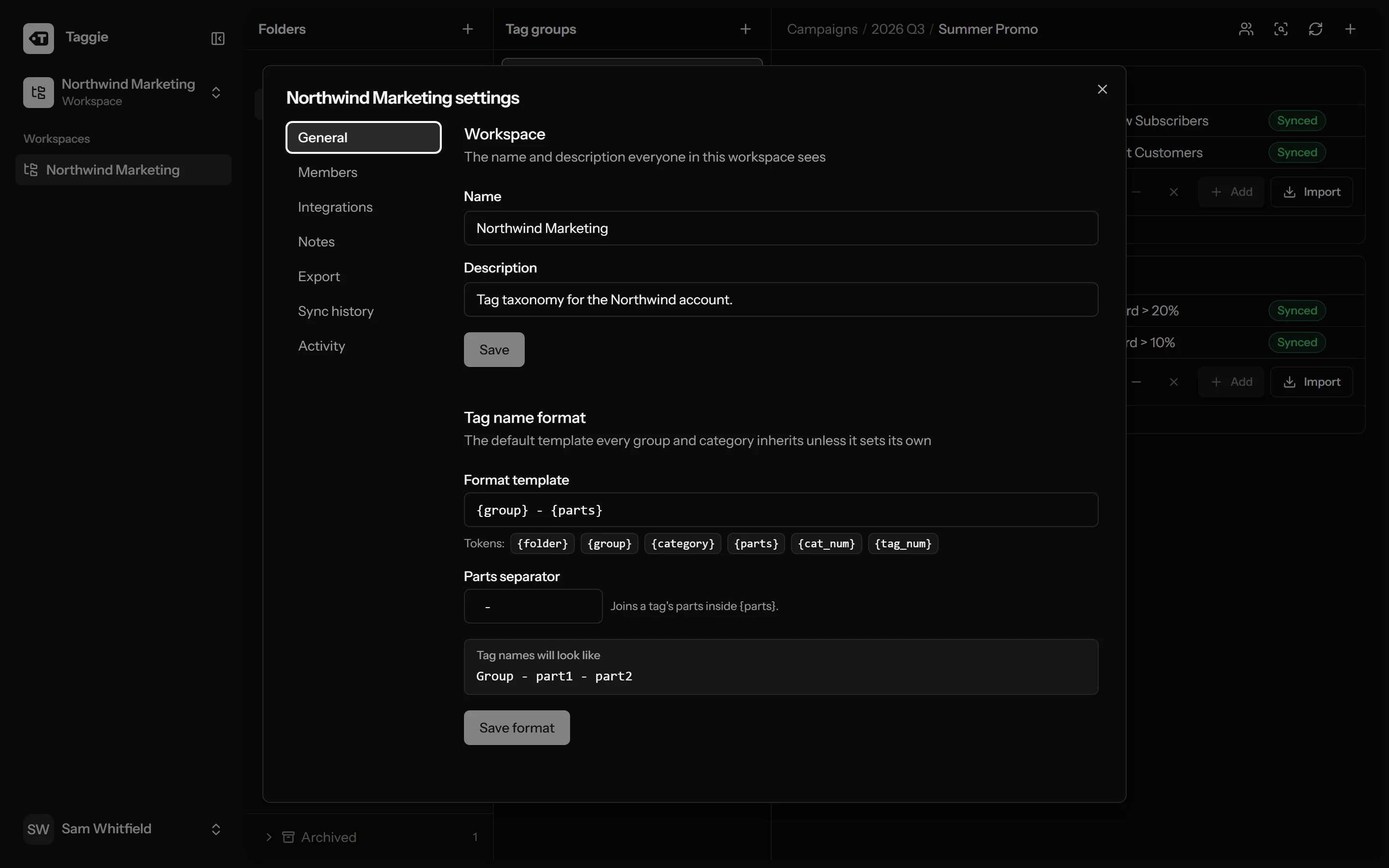The image size is (1389, 868).
Task: Open the Members settings tab
Action: (363, 172)
